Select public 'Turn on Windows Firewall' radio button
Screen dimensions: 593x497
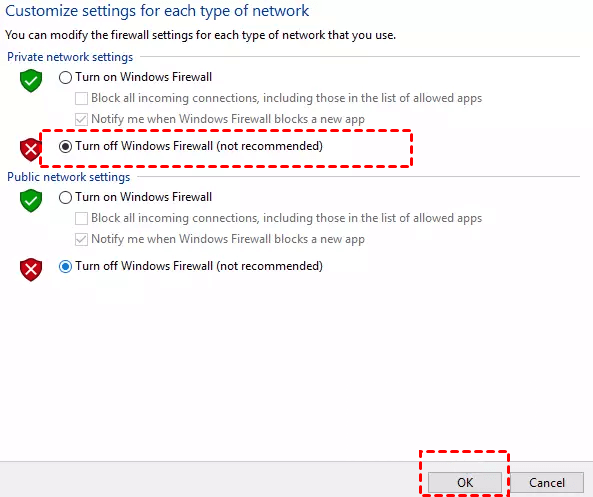(x=65, y=197)
